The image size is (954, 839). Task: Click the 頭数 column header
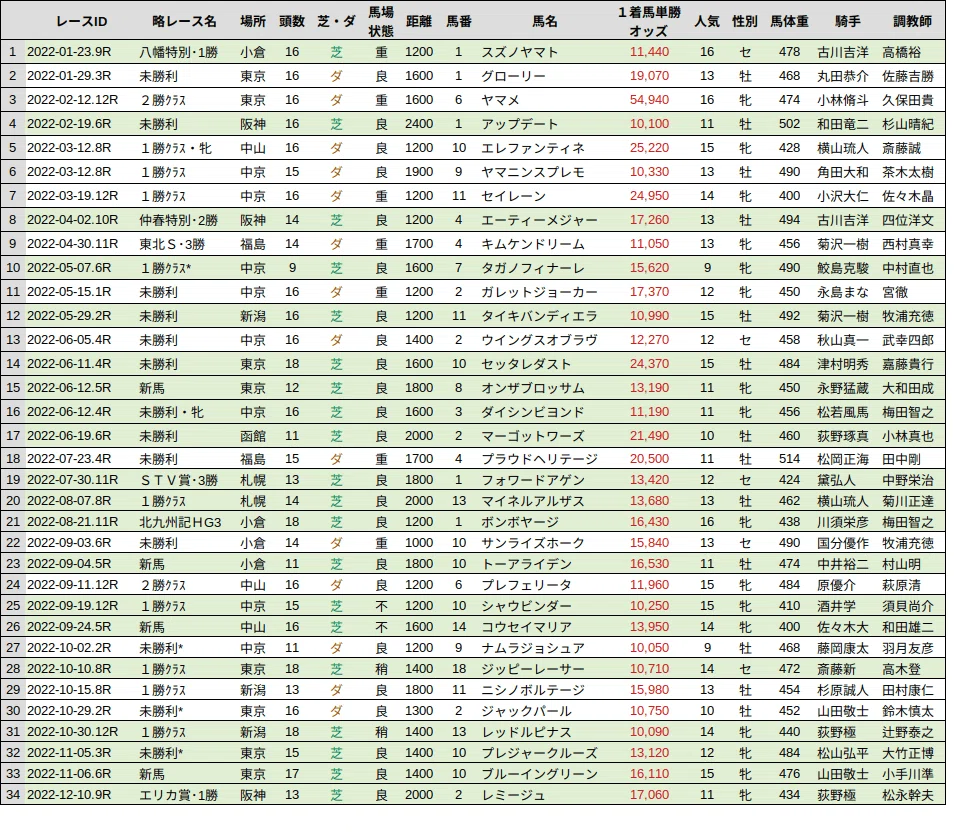click(292, 21)
